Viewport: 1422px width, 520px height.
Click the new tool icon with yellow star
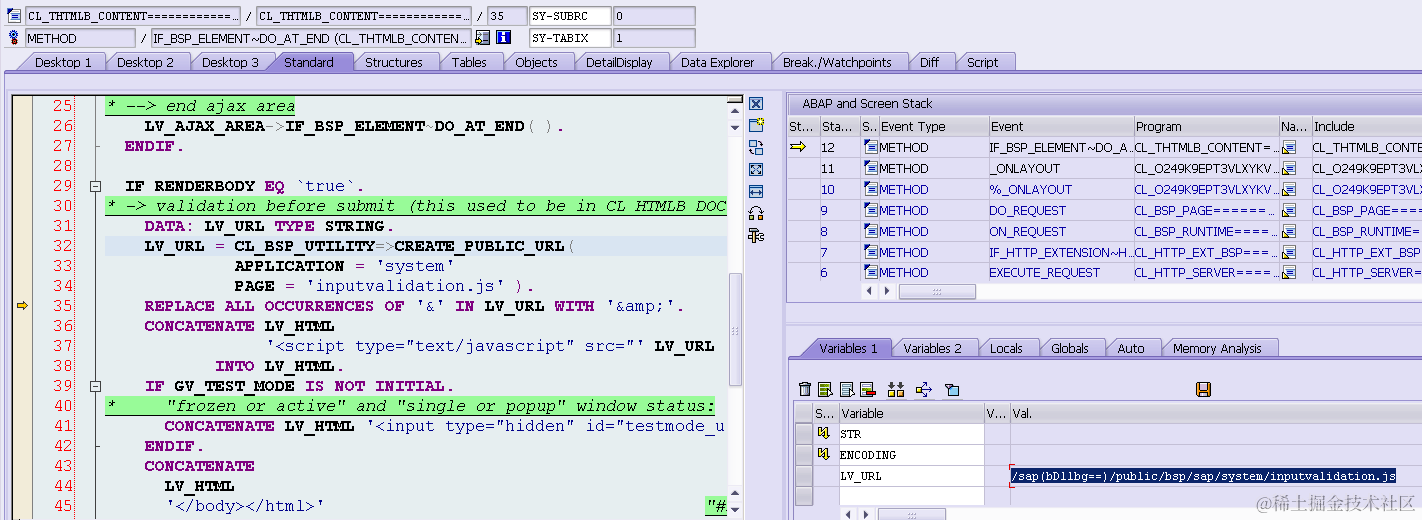pos(756,125)
